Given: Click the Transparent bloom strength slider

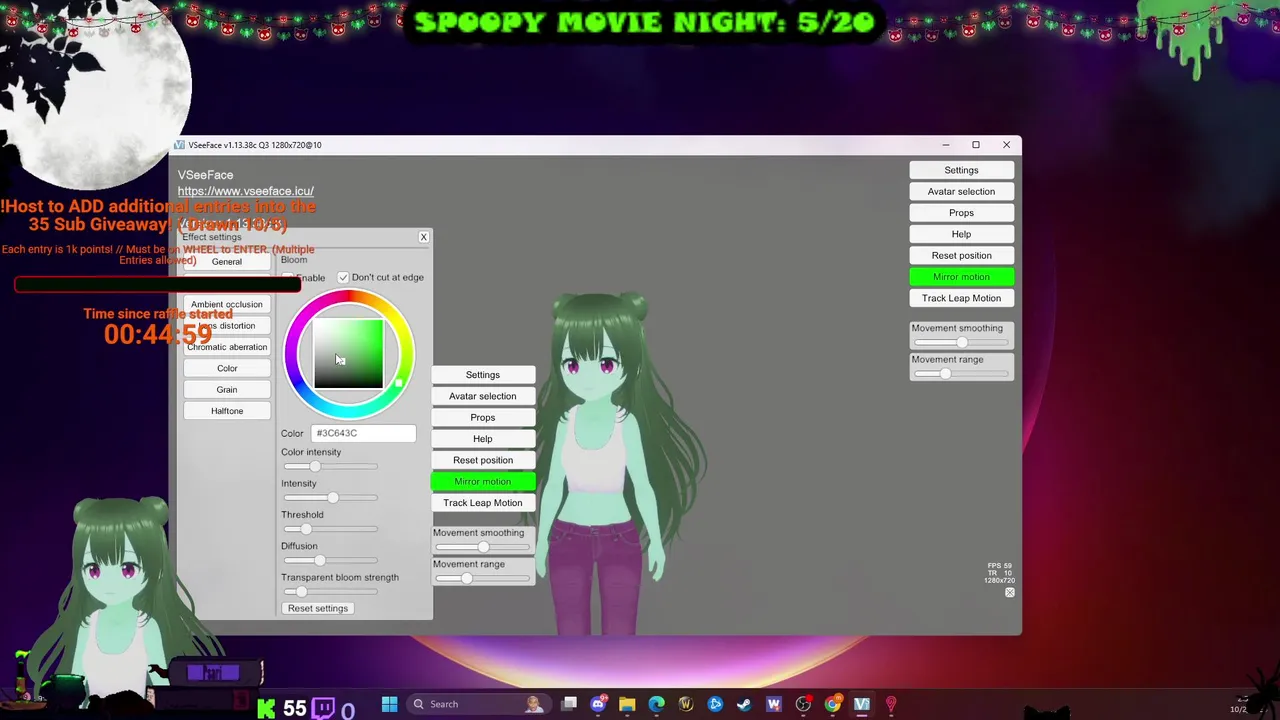Looking at the screenshot, I should [330, 592].
